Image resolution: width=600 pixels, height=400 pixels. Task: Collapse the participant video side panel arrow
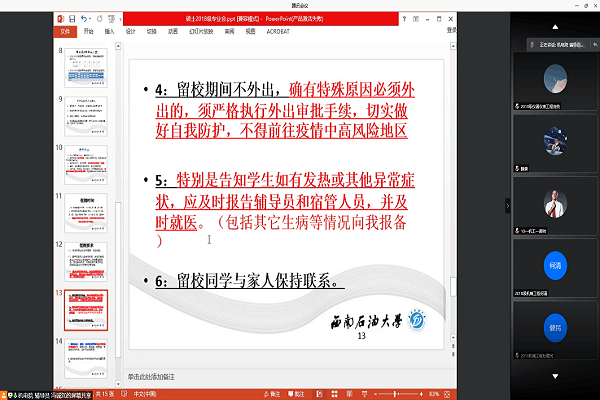point(505,204)
